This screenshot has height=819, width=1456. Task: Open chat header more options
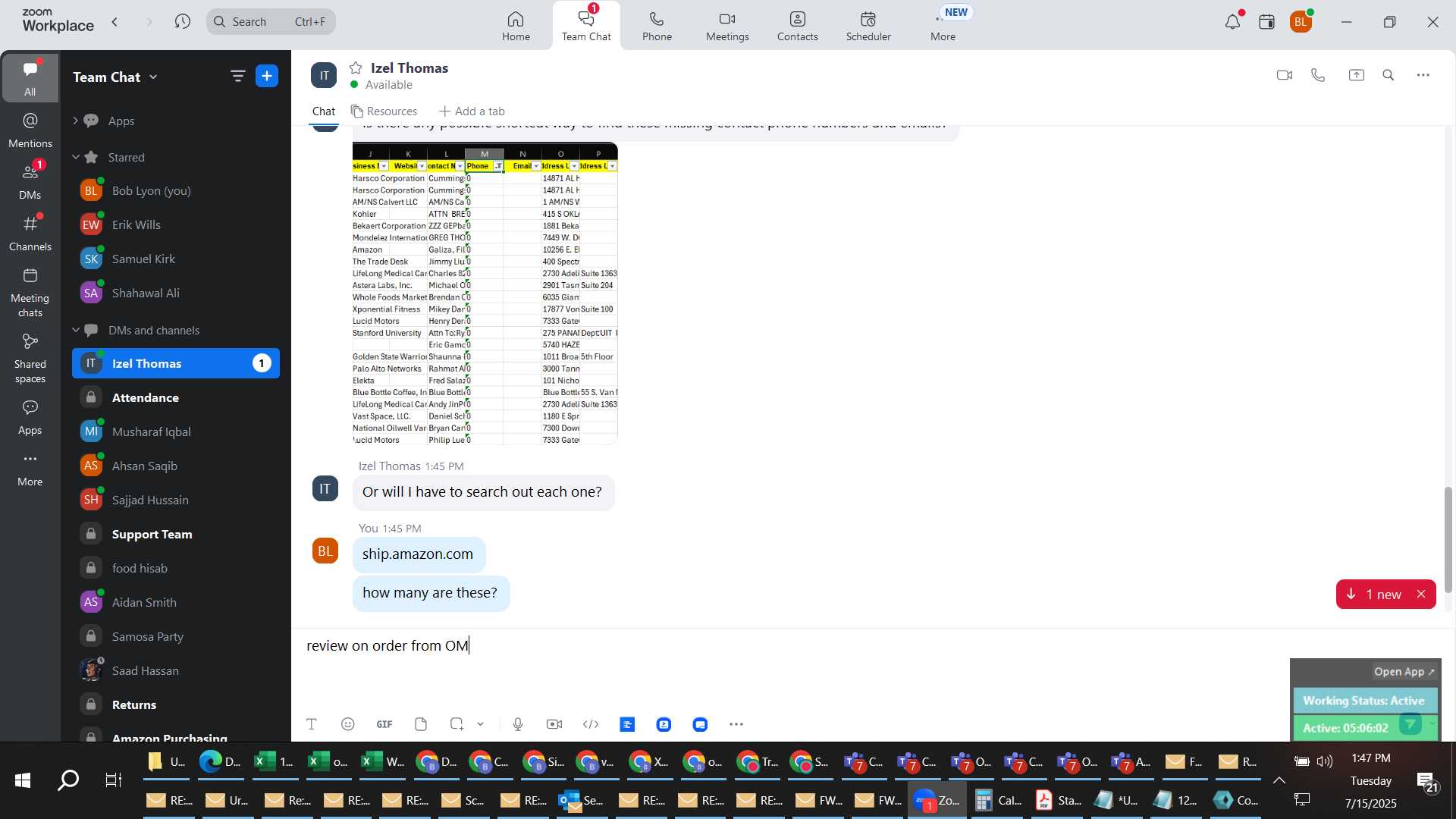(x=1423, y=75)
